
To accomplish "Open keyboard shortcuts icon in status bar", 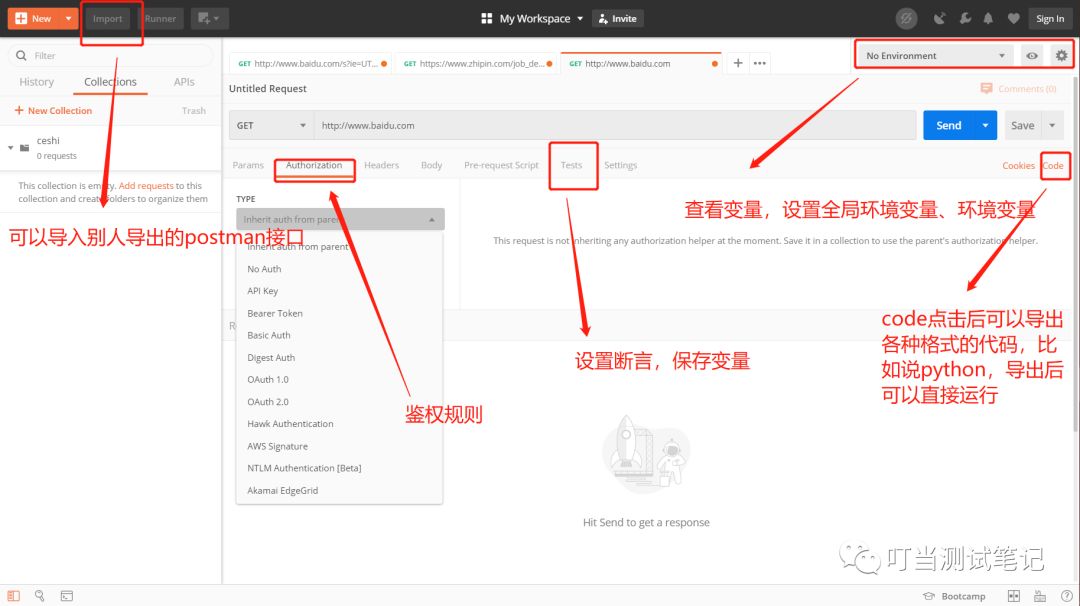I will (x=1040, y=596).
